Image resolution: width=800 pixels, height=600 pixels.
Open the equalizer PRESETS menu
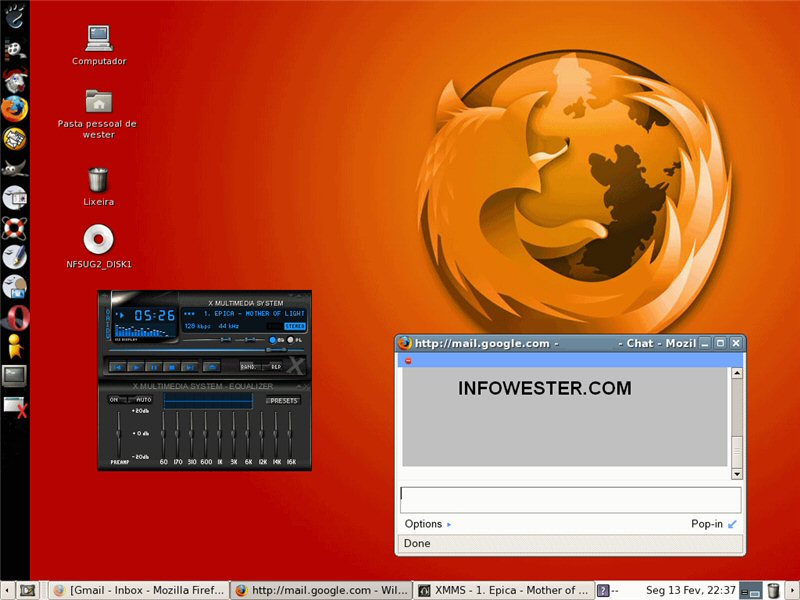283,400
